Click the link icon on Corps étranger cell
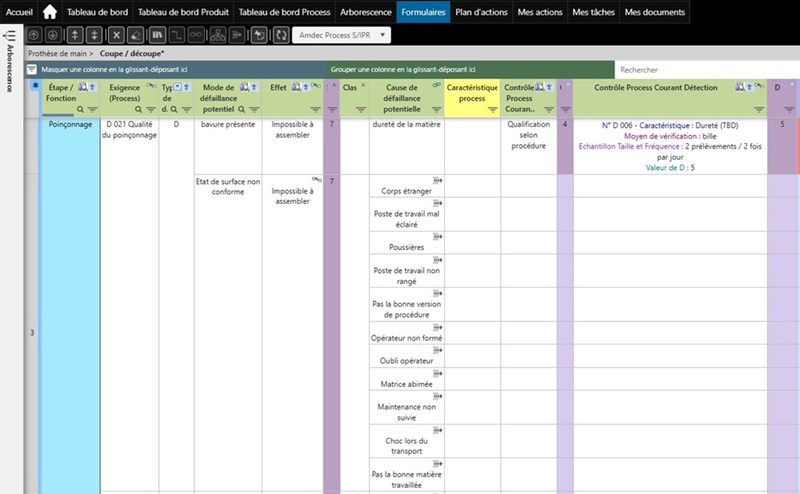Screen dimensions: 800x494 [x=437, y=181]
